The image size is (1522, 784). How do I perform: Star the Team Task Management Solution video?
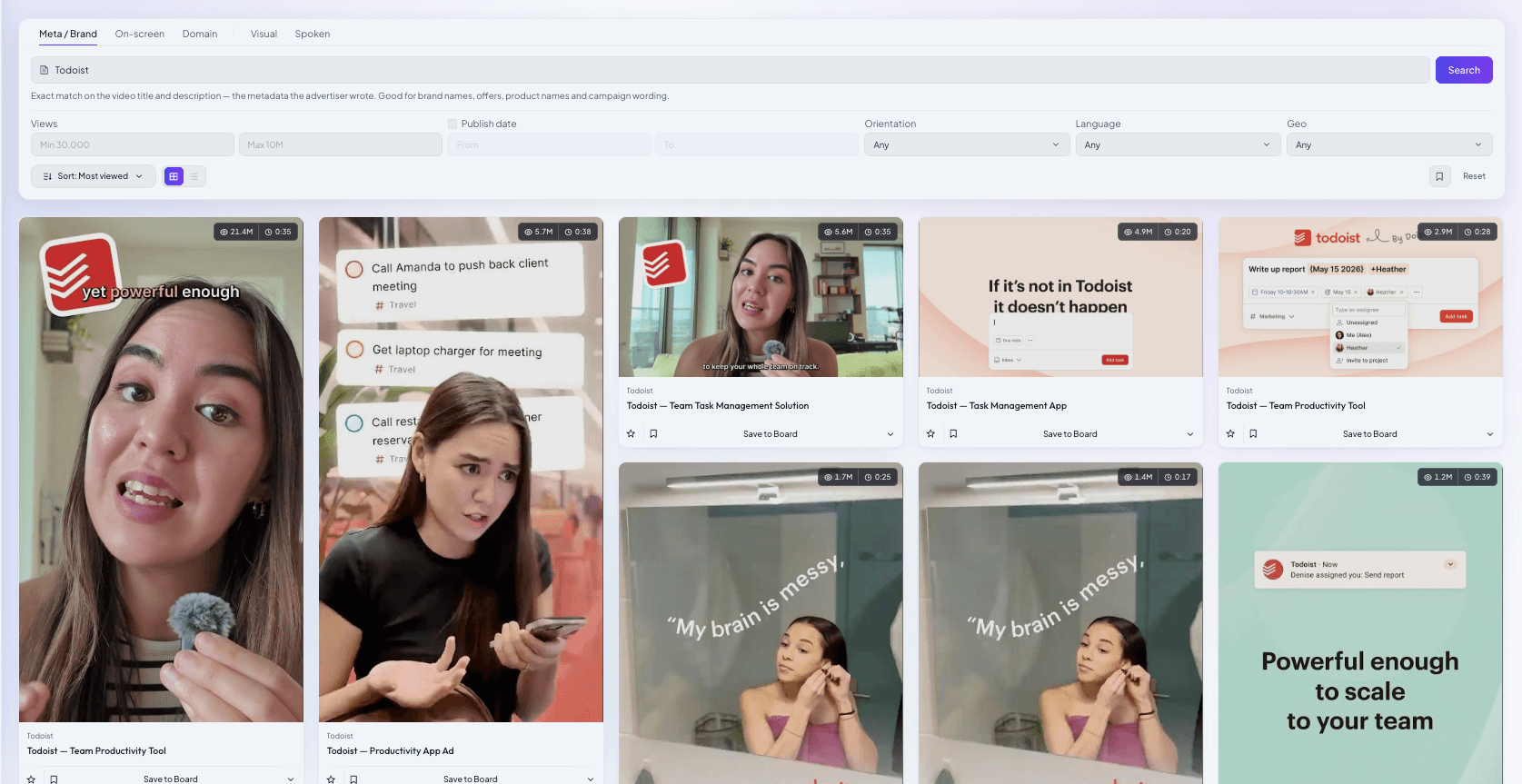pyautogui.click(x=631, y=434)
